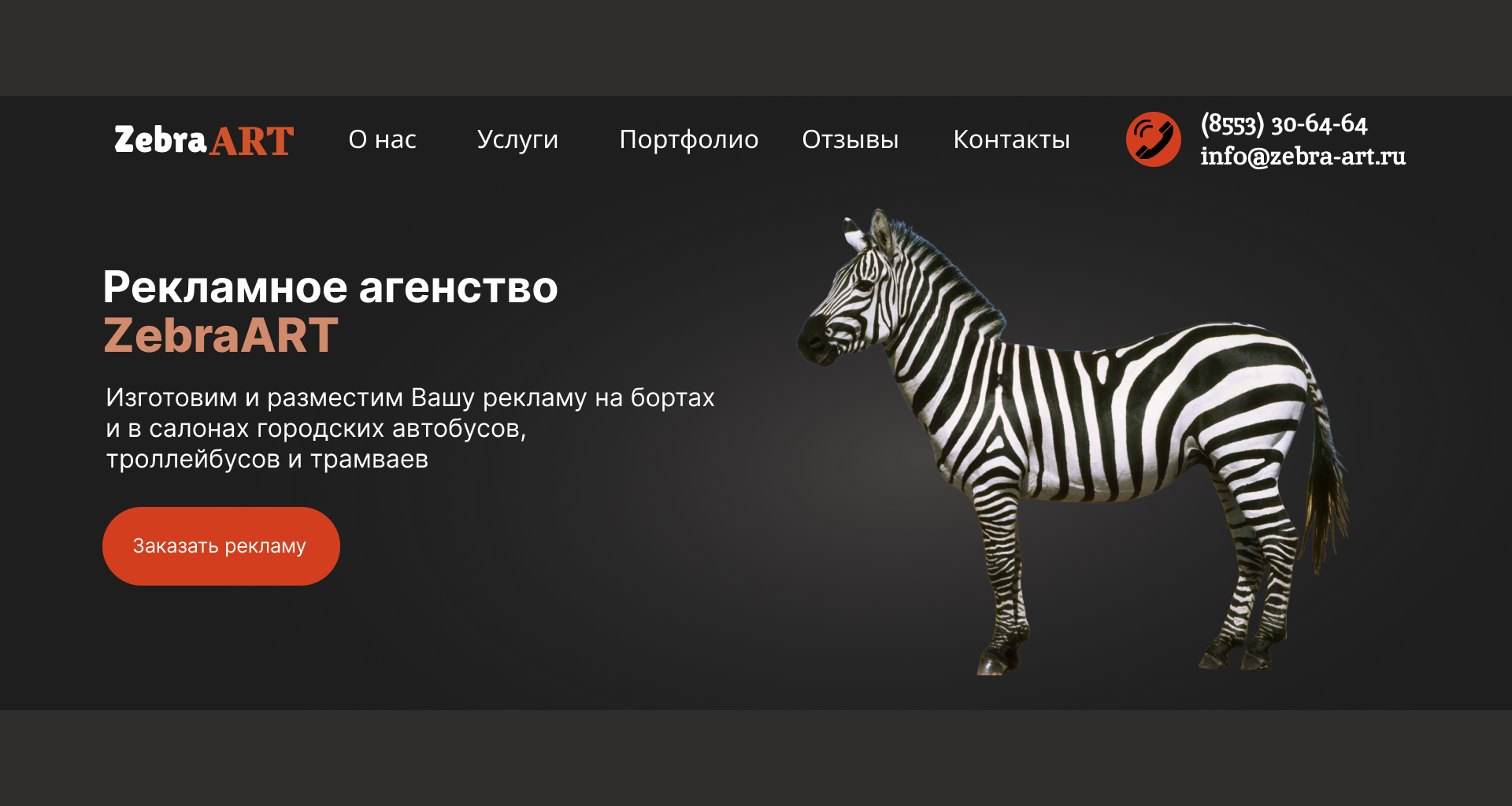This screenshot has height=806, width=1512.
Task: Click the Рекламное агенство heading
Action: (331, 287)
